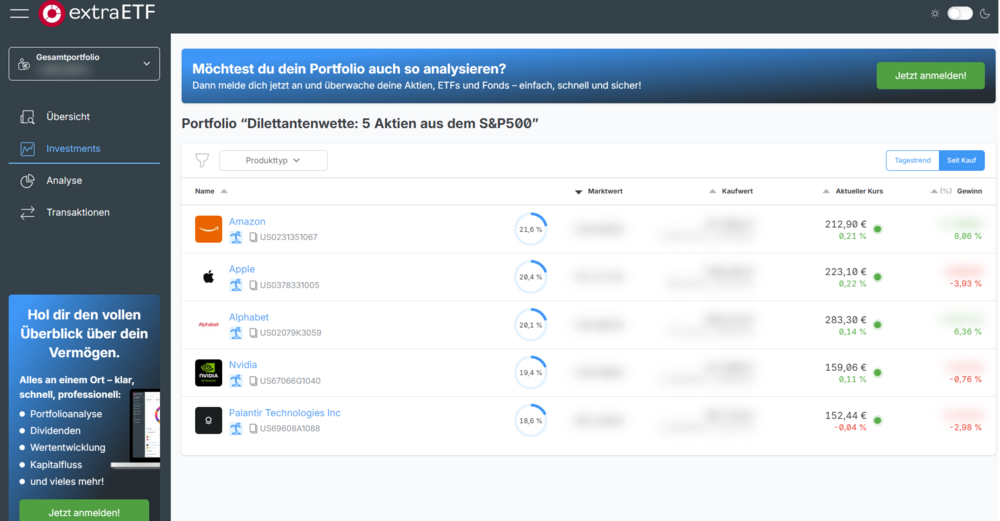Click the Amazon company logo
Viewport: 1000px width, 521px height.
click(208, 229)
